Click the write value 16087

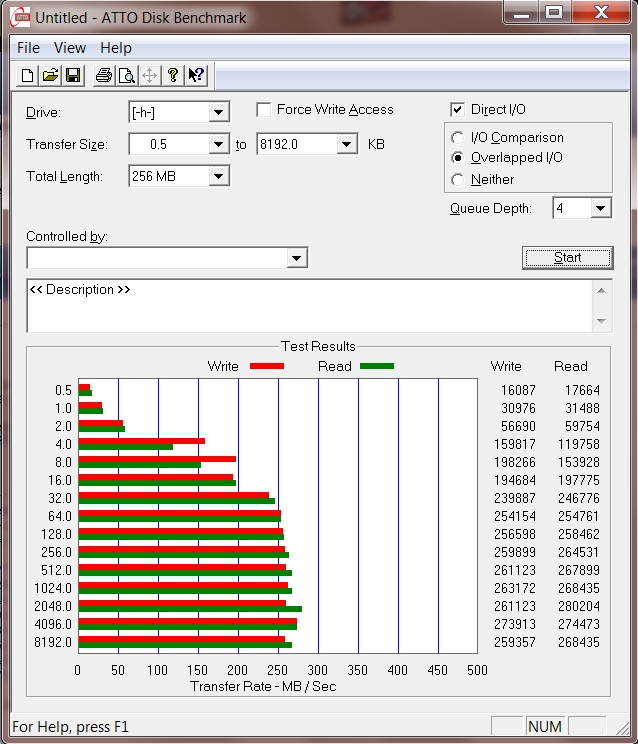click(518, 391)
